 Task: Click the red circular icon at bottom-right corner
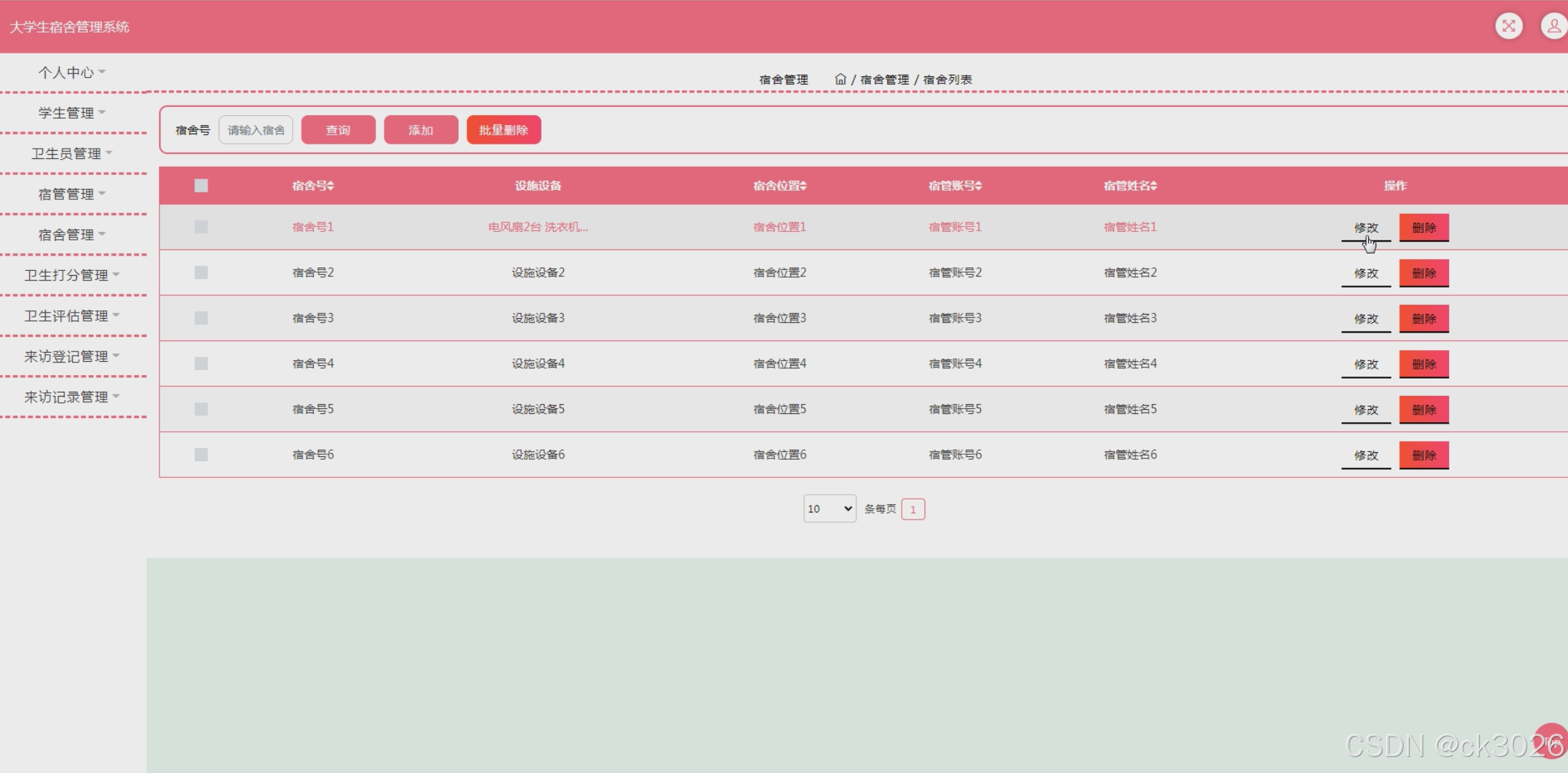1552,740
